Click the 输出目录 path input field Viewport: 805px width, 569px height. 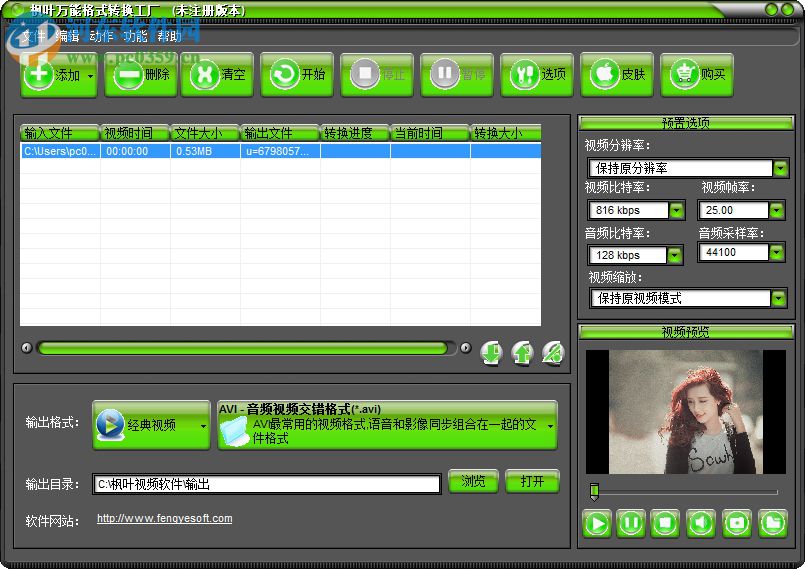[x=266, y=484]
